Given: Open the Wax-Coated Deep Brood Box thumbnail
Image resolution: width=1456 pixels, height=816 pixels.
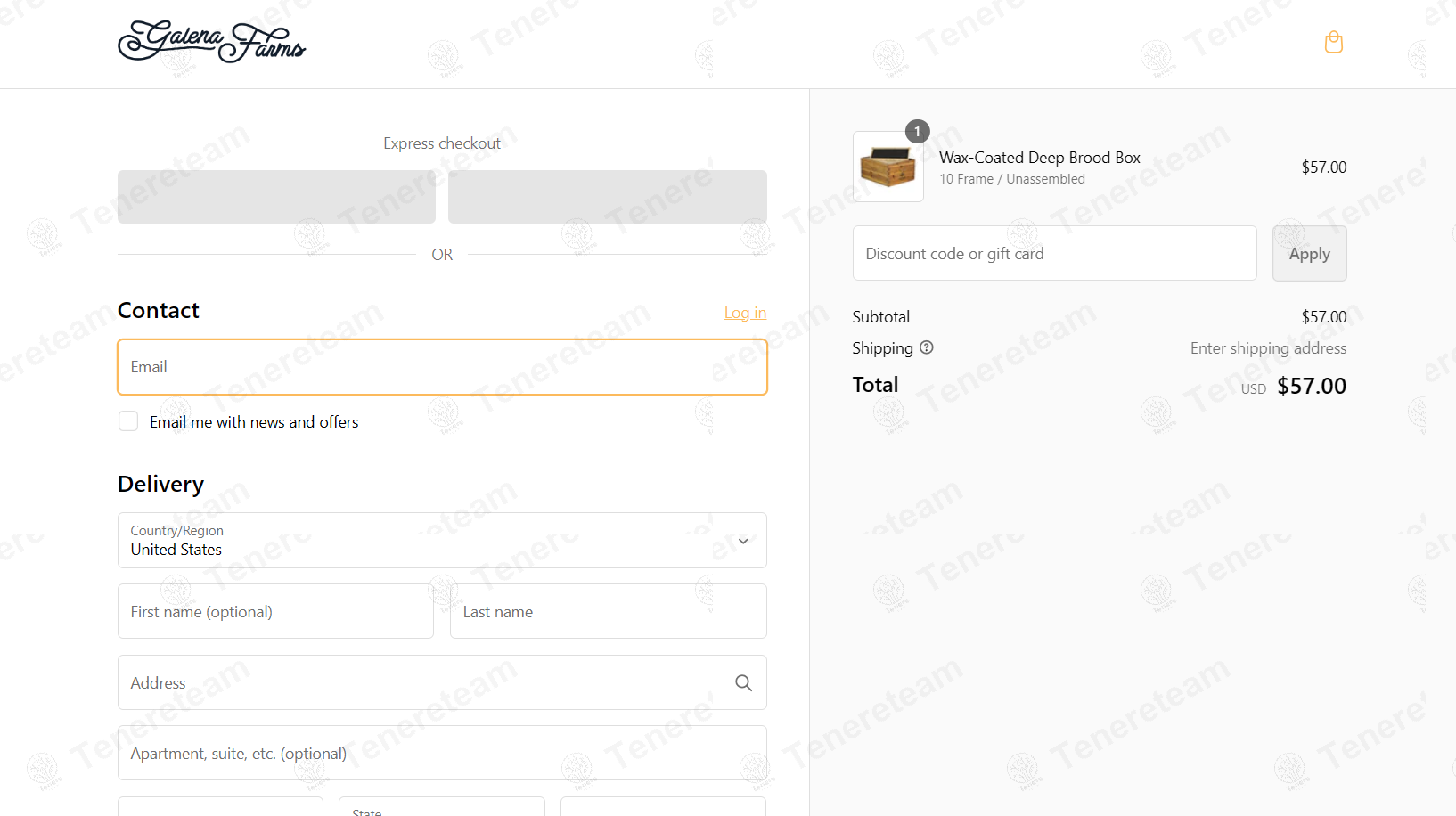Looking at the screenshot, I should point(888,167).
